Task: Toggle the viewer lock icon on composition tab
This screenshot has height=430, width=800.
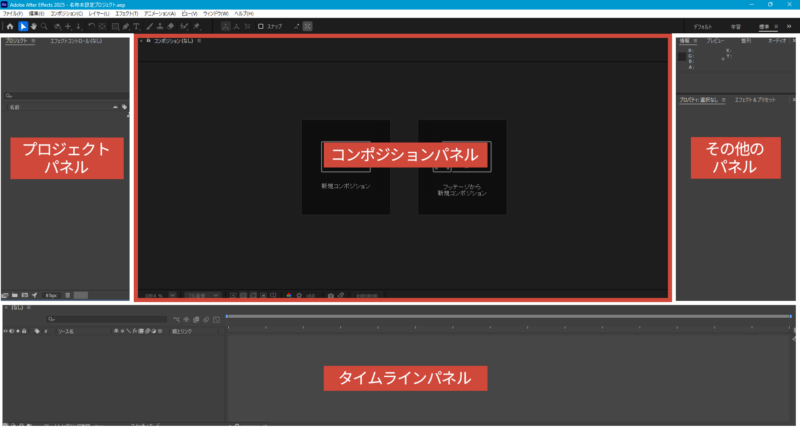Action: pyautogui.click(x=148, y=41)
